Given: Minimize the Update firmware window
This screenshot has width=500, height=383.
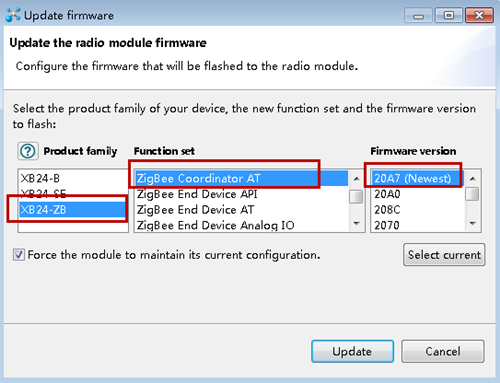Looking at the screenshot, I should click(419, 16).
